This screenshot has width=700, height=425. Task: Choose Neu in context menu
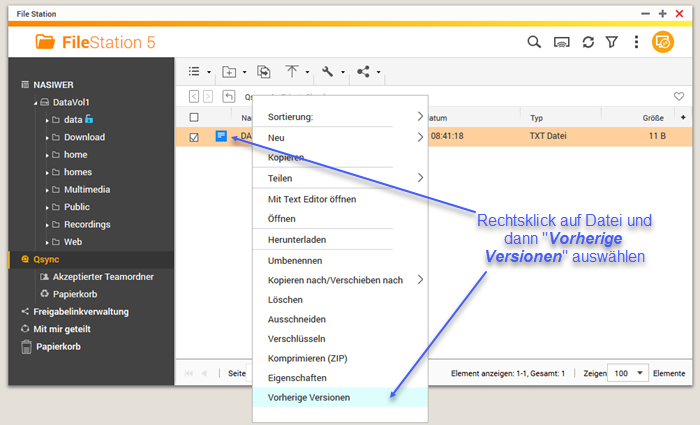[x=340, y=138]
